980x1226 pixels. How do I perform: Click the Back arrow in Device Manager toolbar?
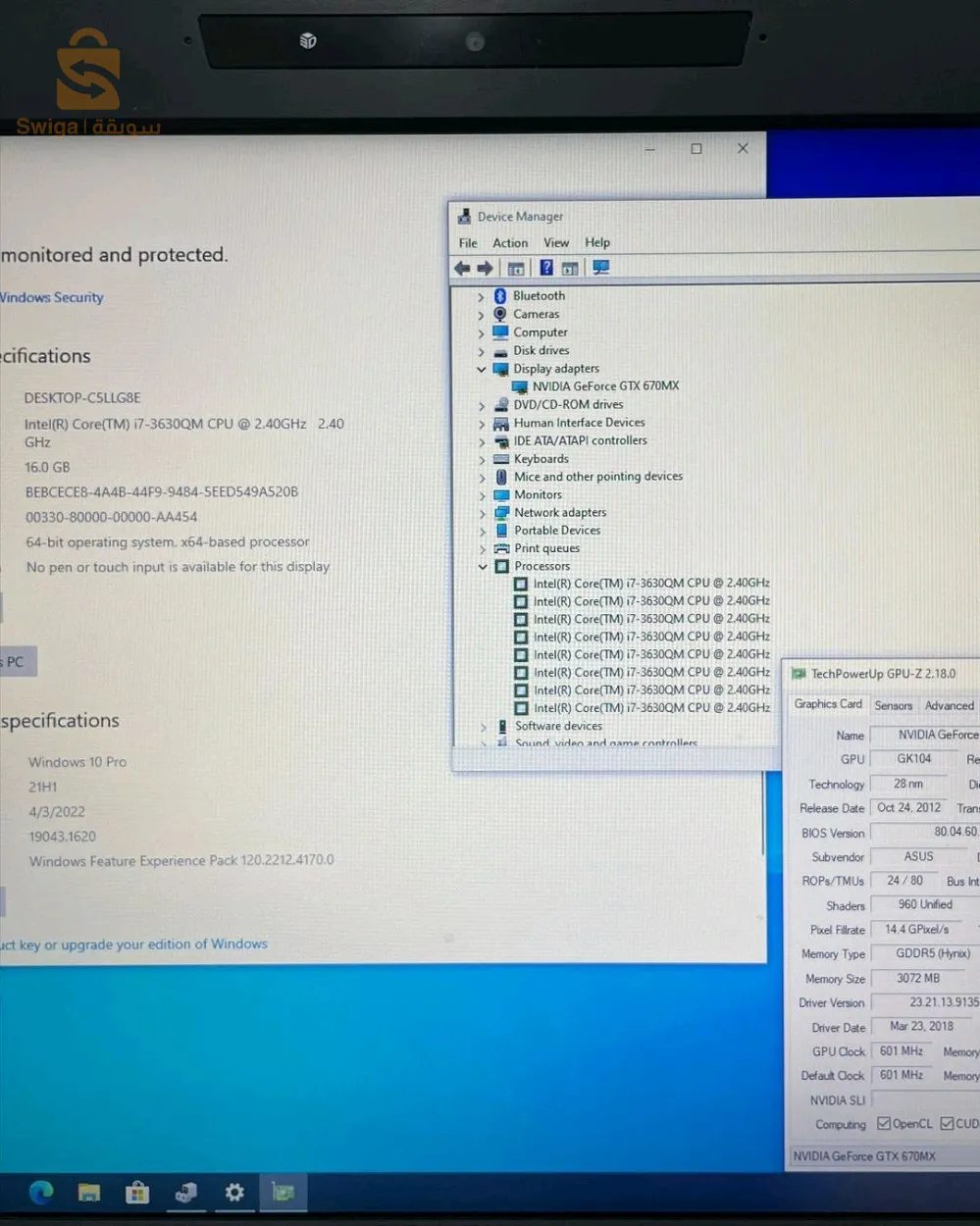pos(462,269)
